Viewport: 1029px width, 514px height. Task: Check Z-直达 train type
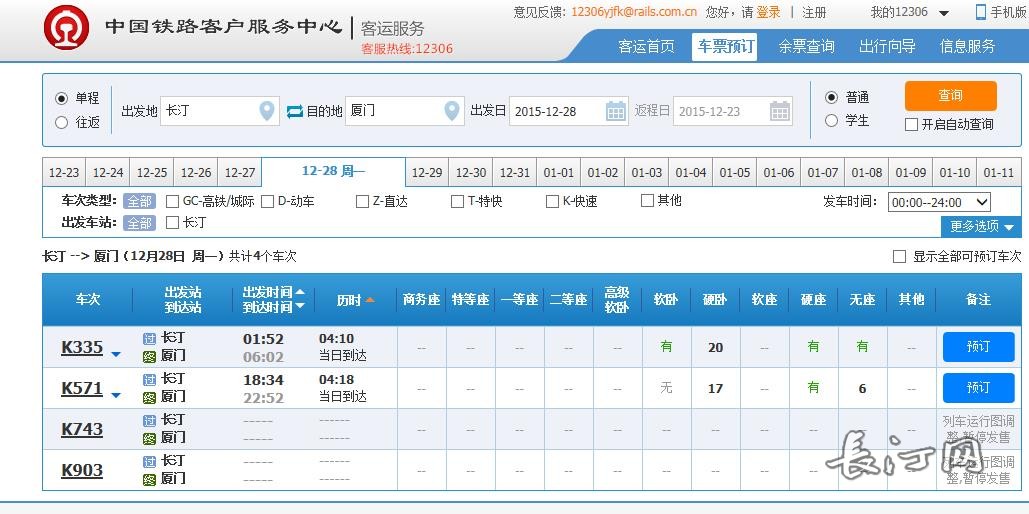point(362,201)
